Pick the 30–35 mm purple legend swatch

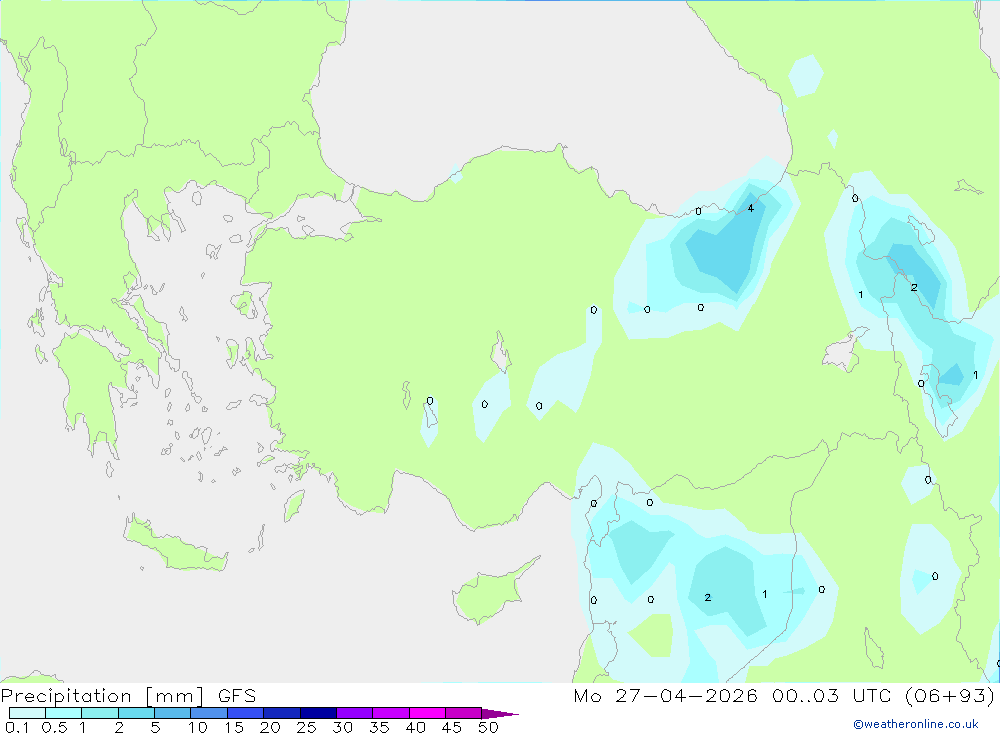[354, 713]
